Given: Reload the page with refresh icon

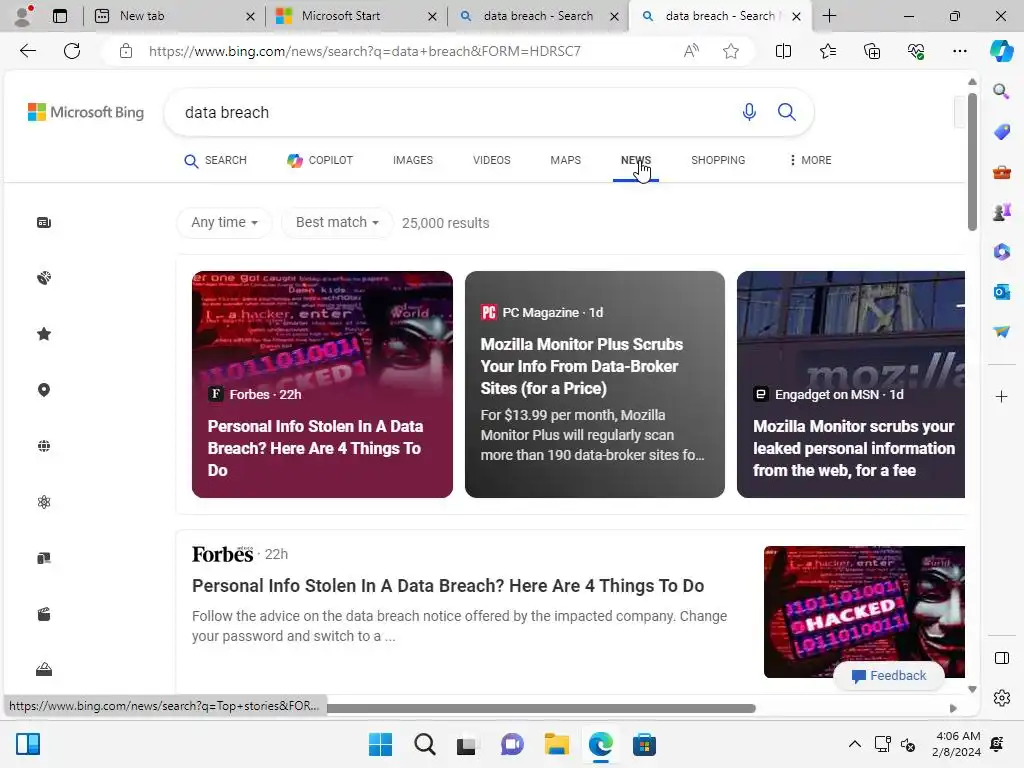Looking at the screenshot, I should (72, 51).
